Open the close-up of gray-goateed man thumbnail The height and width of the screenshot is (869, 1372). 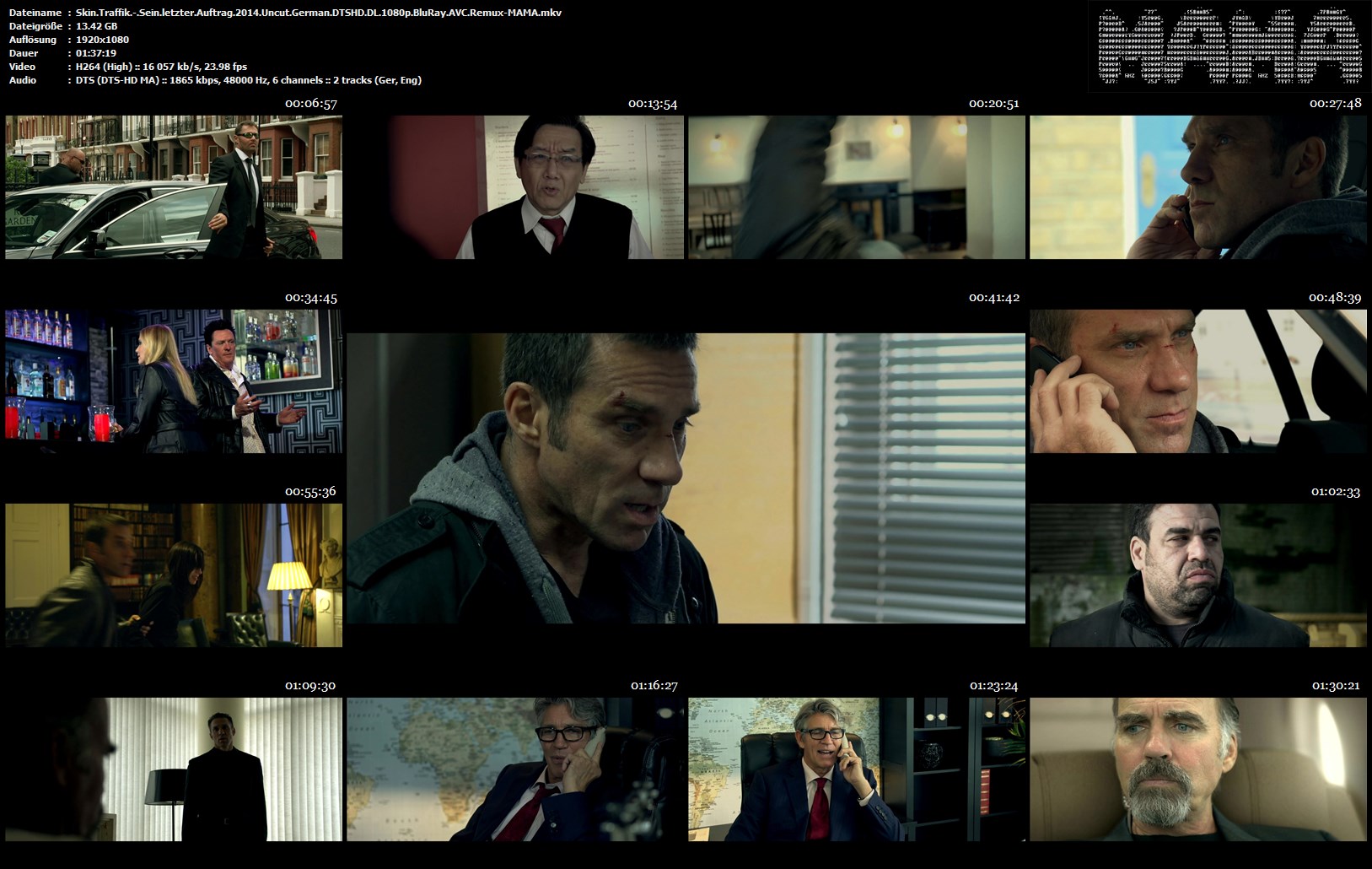click(x=1198, y=769)
